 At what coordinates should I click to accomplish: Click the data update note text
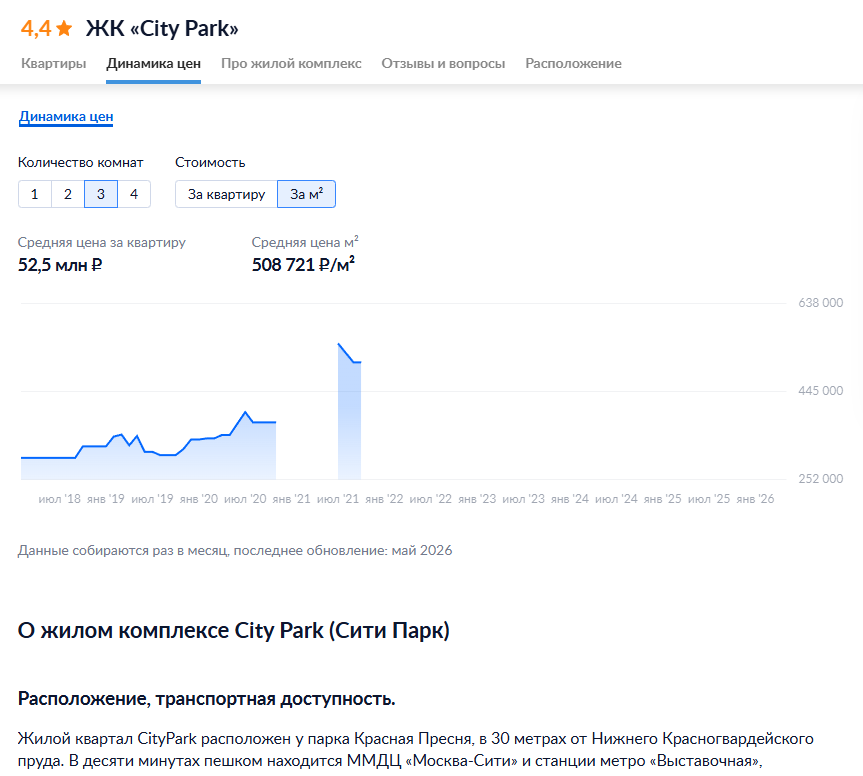pyautogui.click(x=235, y=550)
